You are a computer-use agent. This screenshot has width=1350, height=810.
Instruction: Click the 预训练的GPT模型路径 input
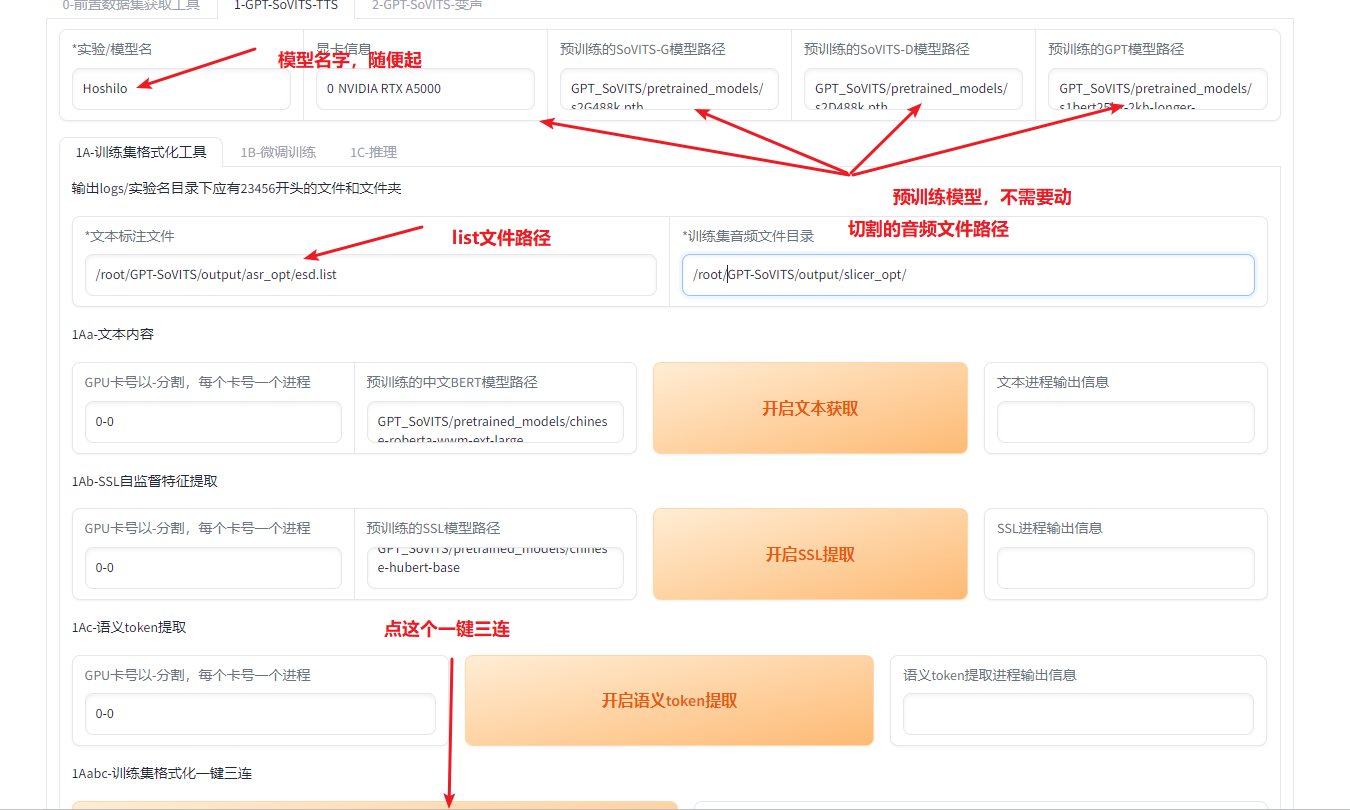(x=1157, y=89)
